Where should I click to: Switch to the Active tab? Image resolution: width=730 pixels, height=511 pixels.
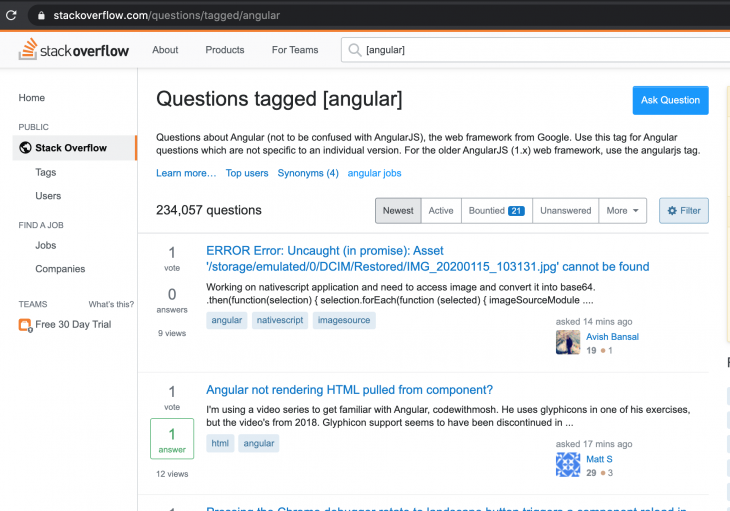(441, 211)
